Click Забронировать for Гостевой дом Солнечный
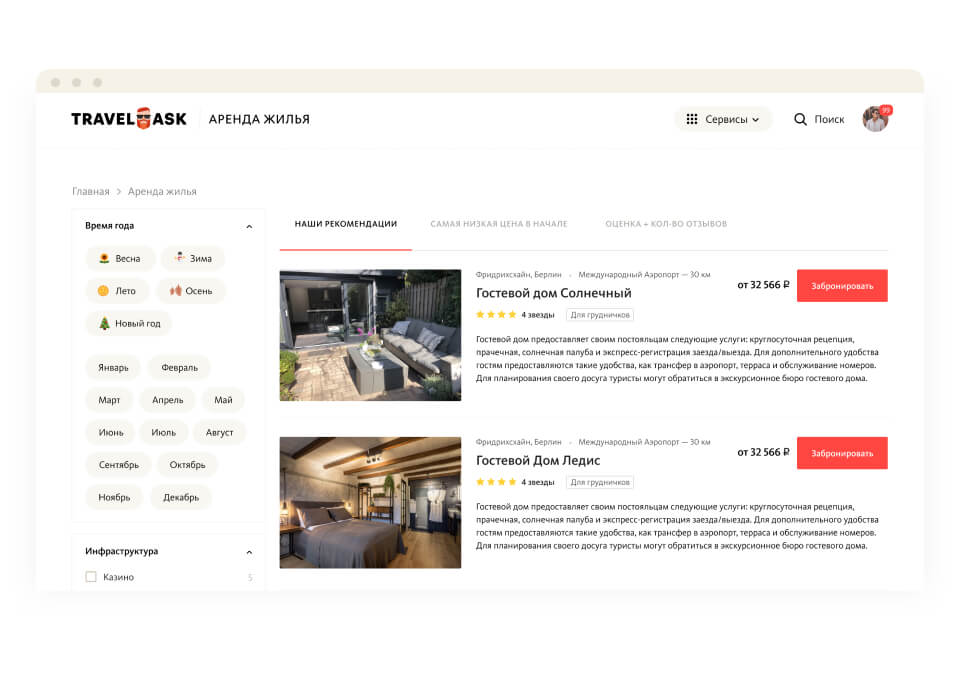Screen dimensions: 960x675 (x=842, y=285)
